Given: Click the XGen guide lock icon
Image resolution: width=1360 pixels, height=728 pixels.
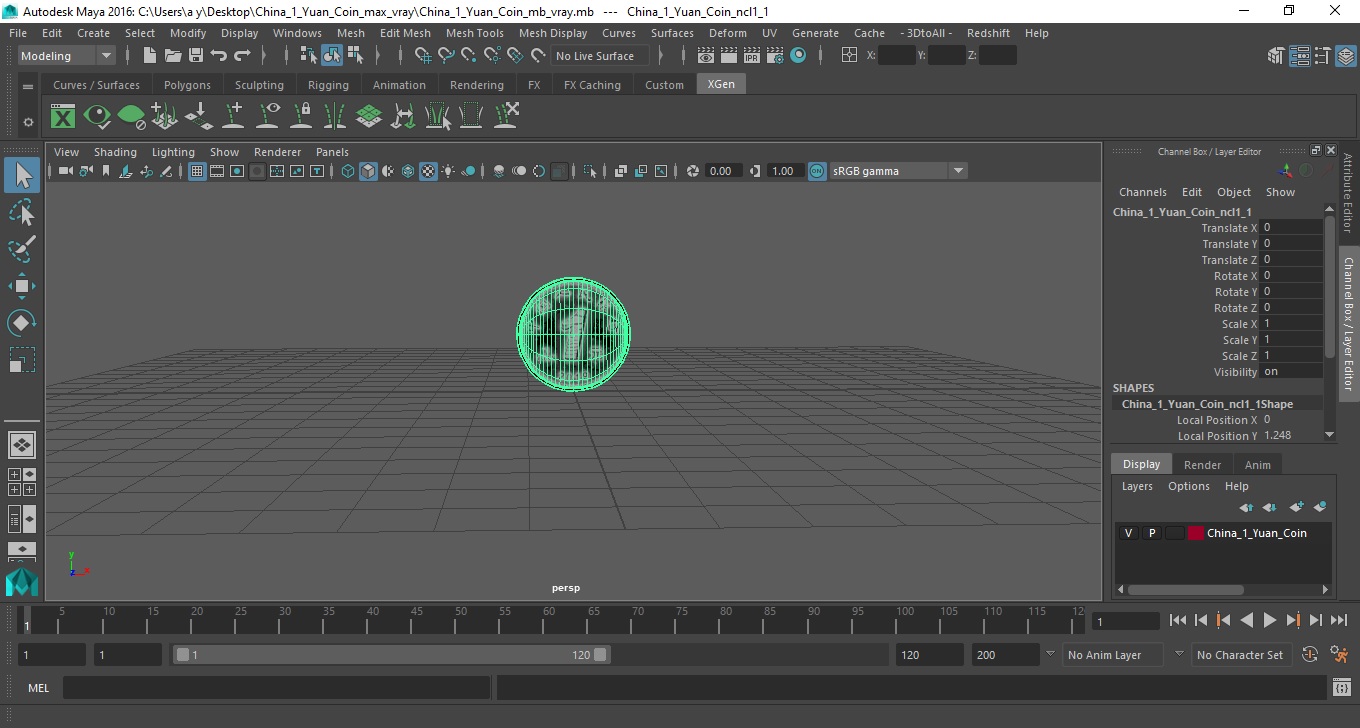Looking at the screenshot, I should [301, 116].
